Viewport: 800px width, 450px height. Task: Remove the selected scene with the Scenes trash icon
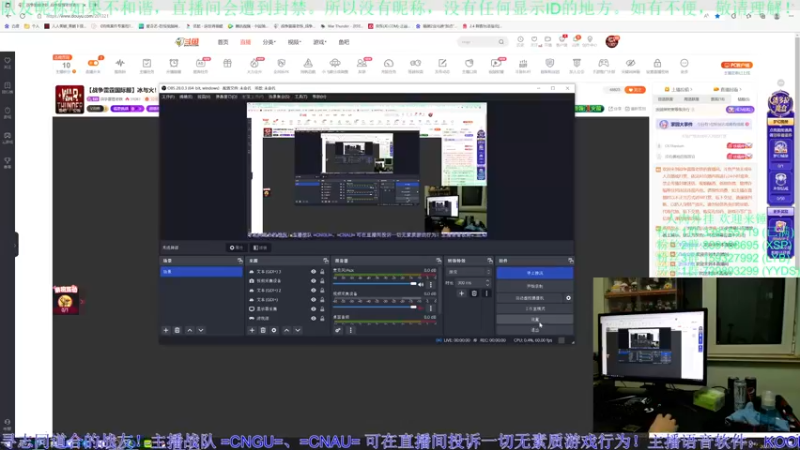point(177,331)
